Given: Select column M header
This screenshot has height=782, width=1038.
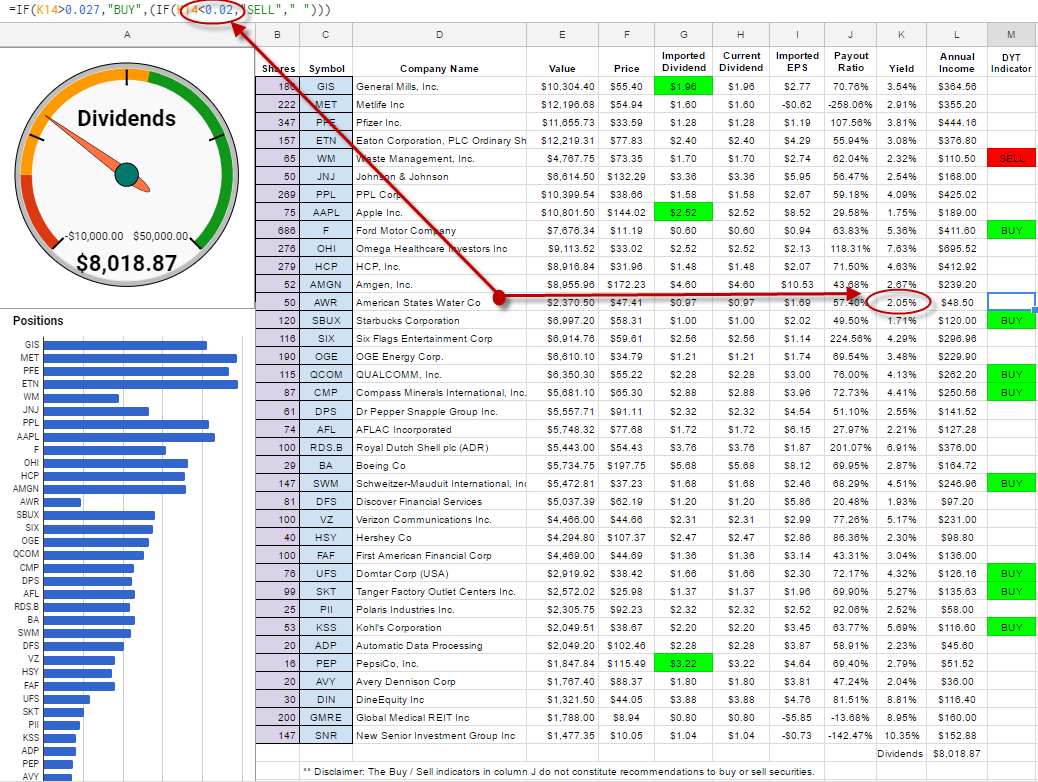Looking at the screenshot, I should point(1011,35).
